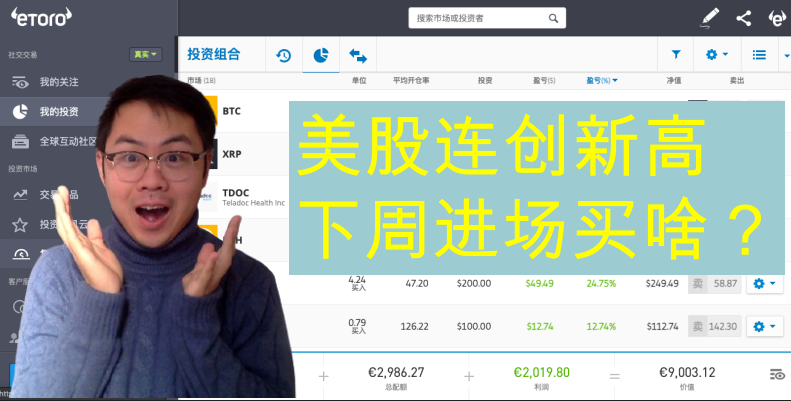The height and width of the screenshot is (401, 791).
Task: Open the gear settings dropdown in toolbar
Action: (717, 54)
